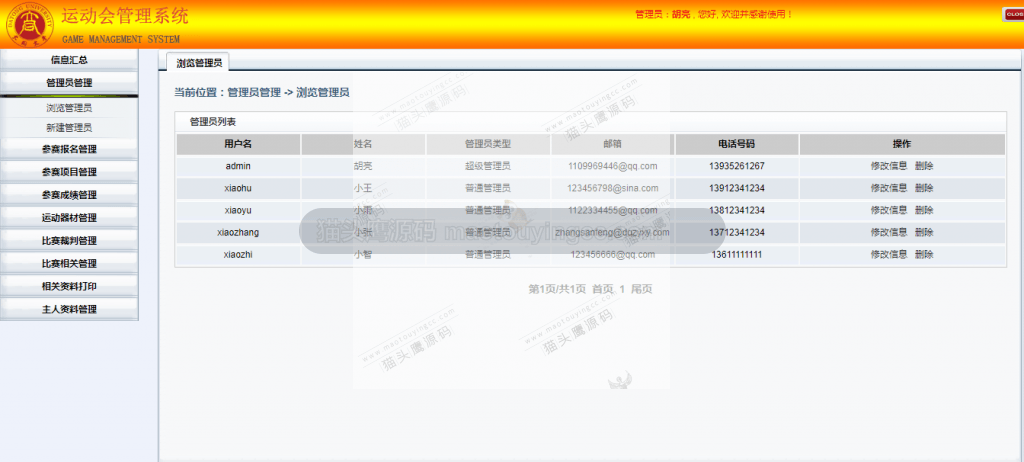
Task: Click the red CLOSE button in header
Action: [1014, 14]
